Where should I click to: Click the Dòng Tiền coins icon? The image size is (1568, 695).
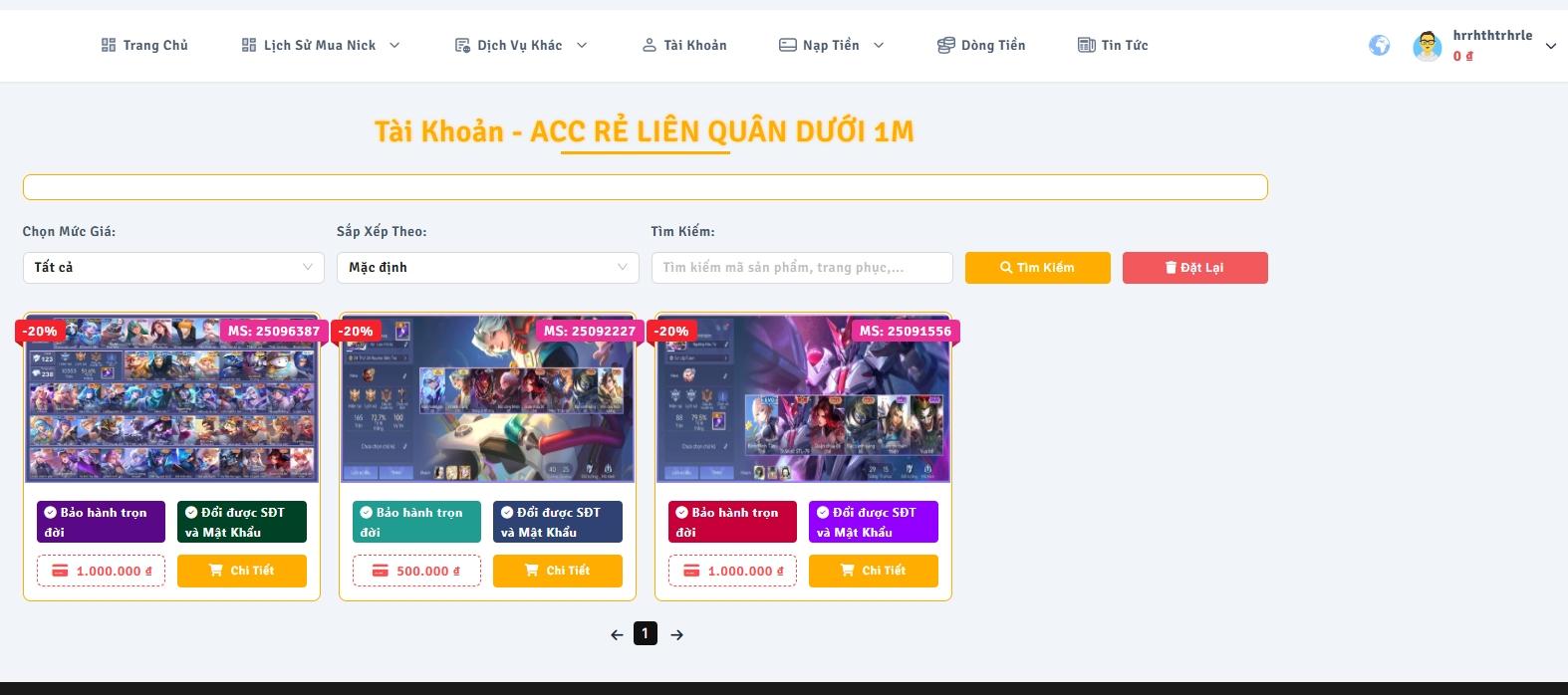coord(945,45)
